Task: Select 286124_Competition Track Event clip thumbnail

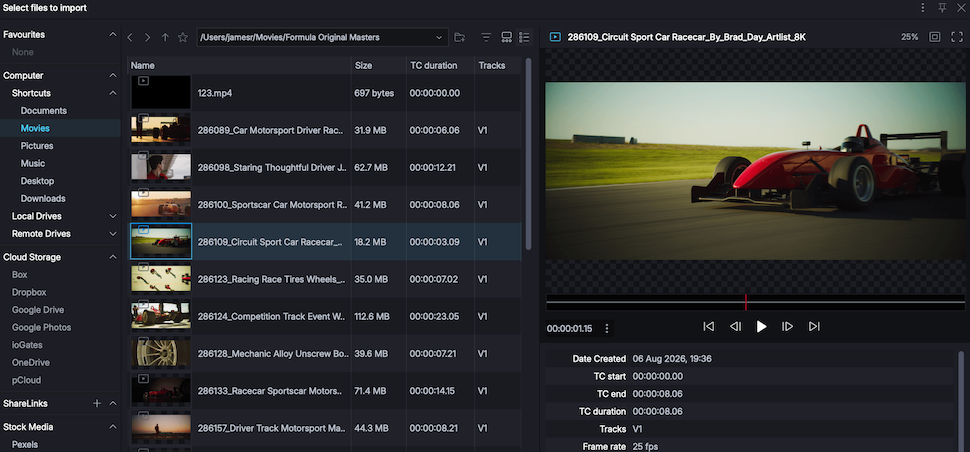Action: 161,316
